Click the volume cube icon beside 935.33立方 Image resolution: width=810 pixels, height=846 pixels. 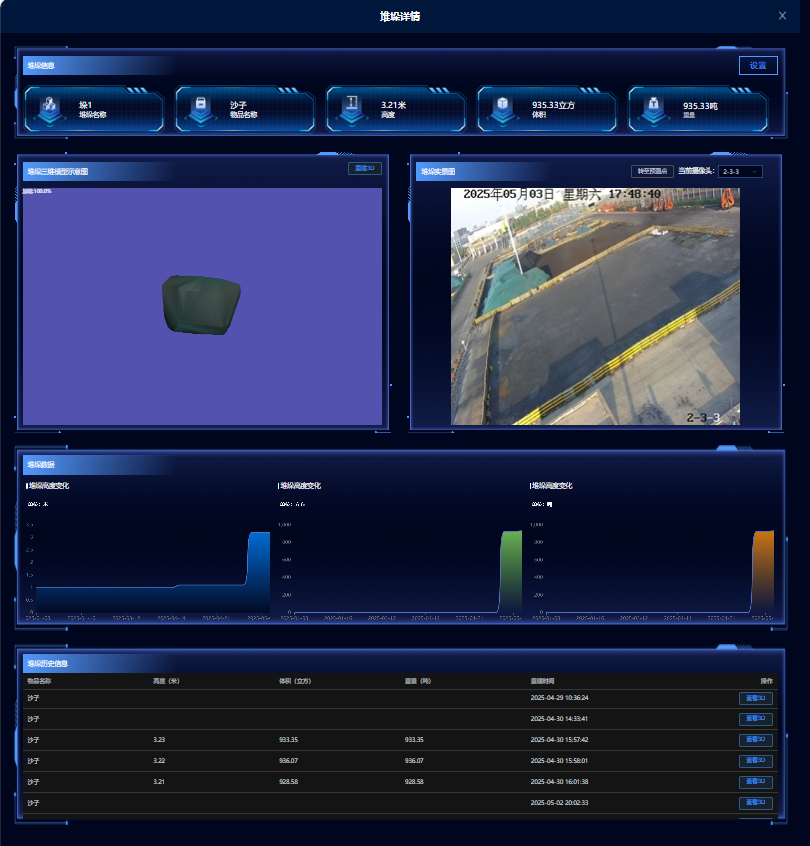(x=503, y=107)
